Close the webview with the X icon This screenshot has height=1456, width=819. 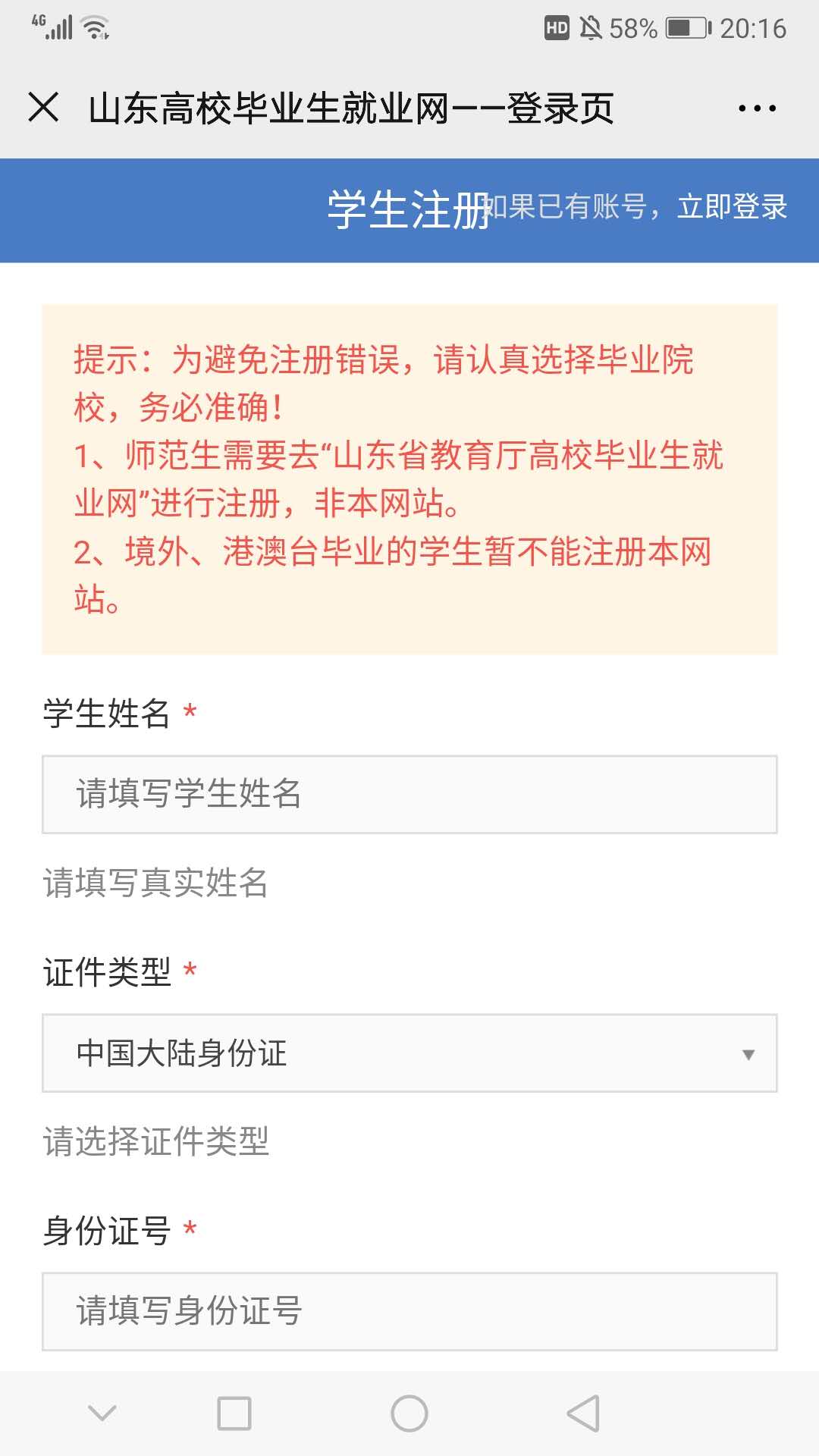pyautogui.click(x=43, y=107)
